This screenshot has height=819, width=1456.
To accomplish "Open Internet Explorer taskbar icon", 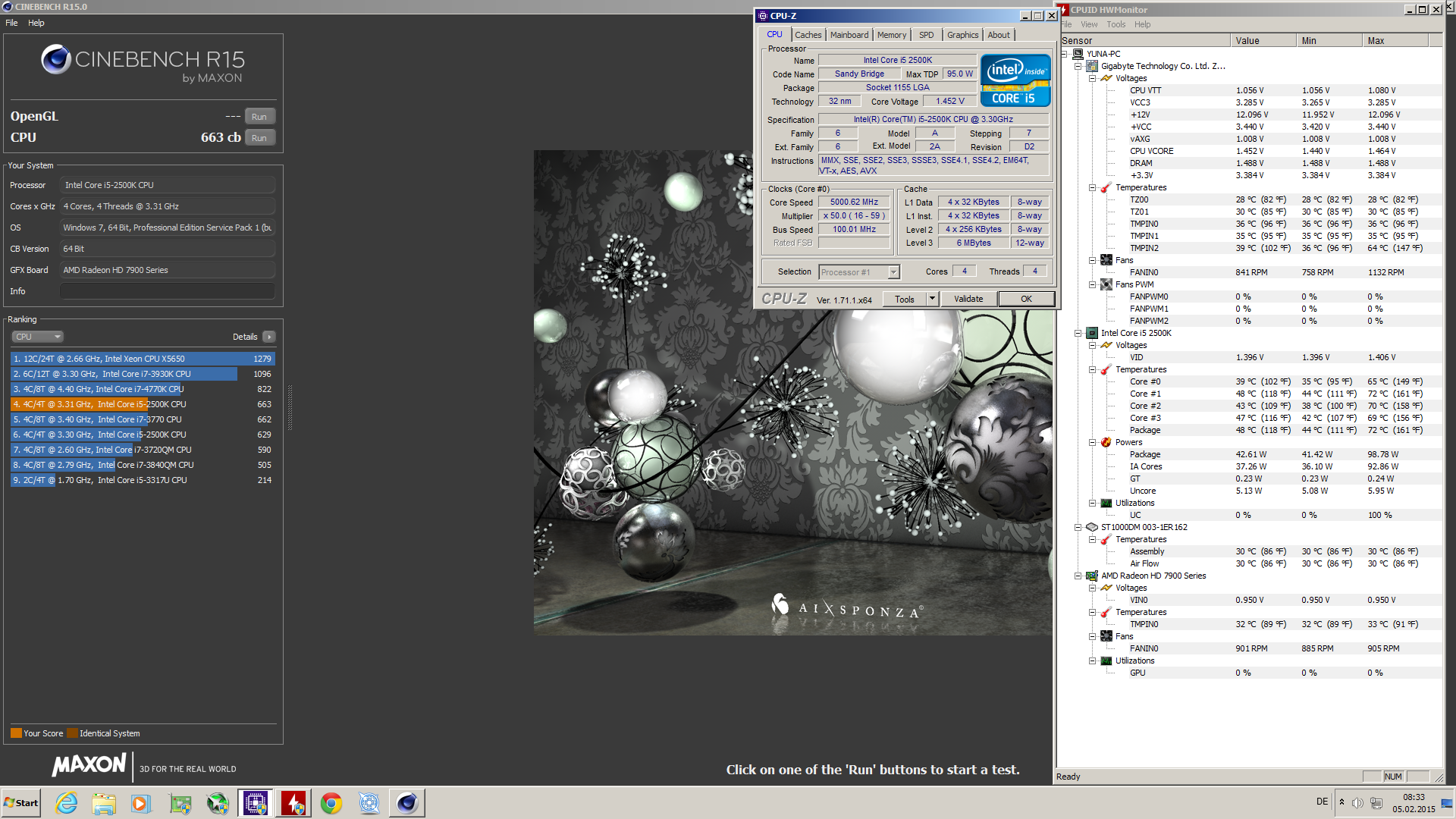I will tap(67, 803).
